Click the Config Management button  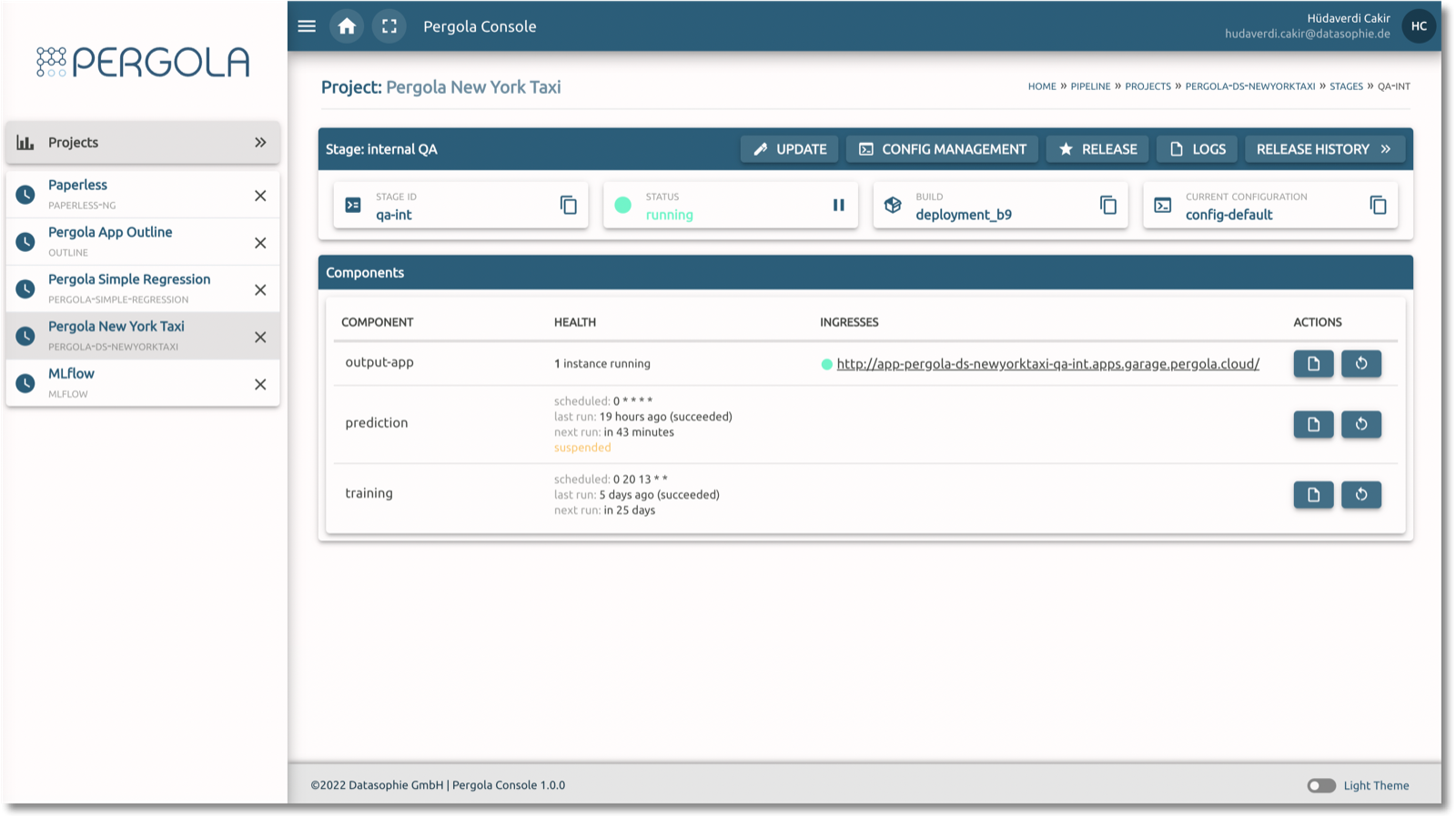pos(942,149)
